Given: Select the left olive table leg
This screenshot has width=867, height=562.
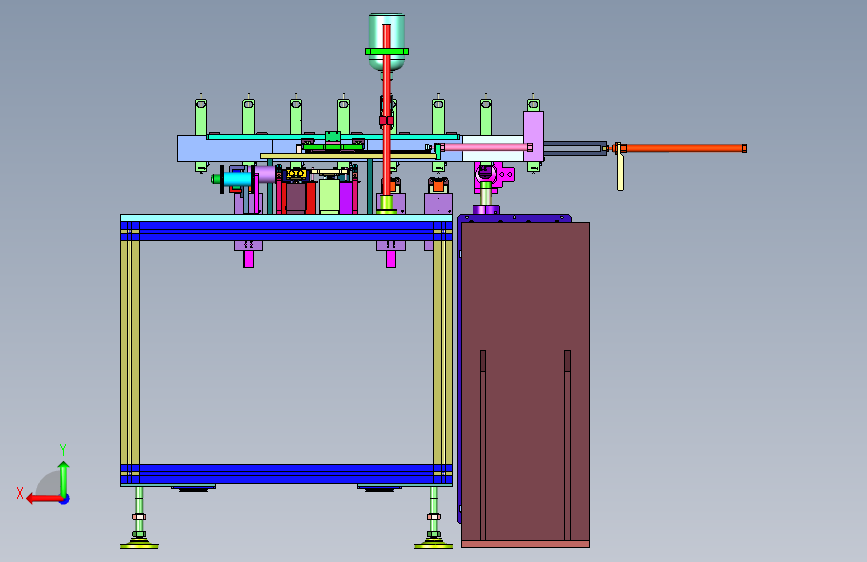Looking at the screenshot, I should pos(130,352).
